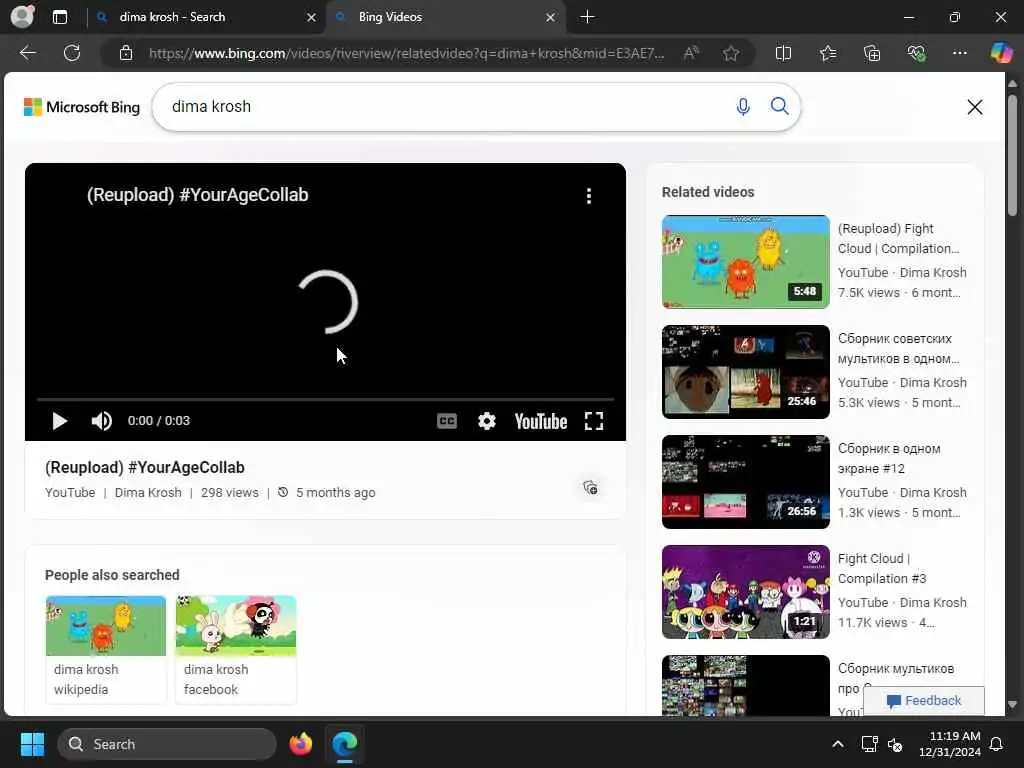This screenshot has height=768, width=1024.
Task: Close the Bing Videos tab
Action: tap(551, 17)
